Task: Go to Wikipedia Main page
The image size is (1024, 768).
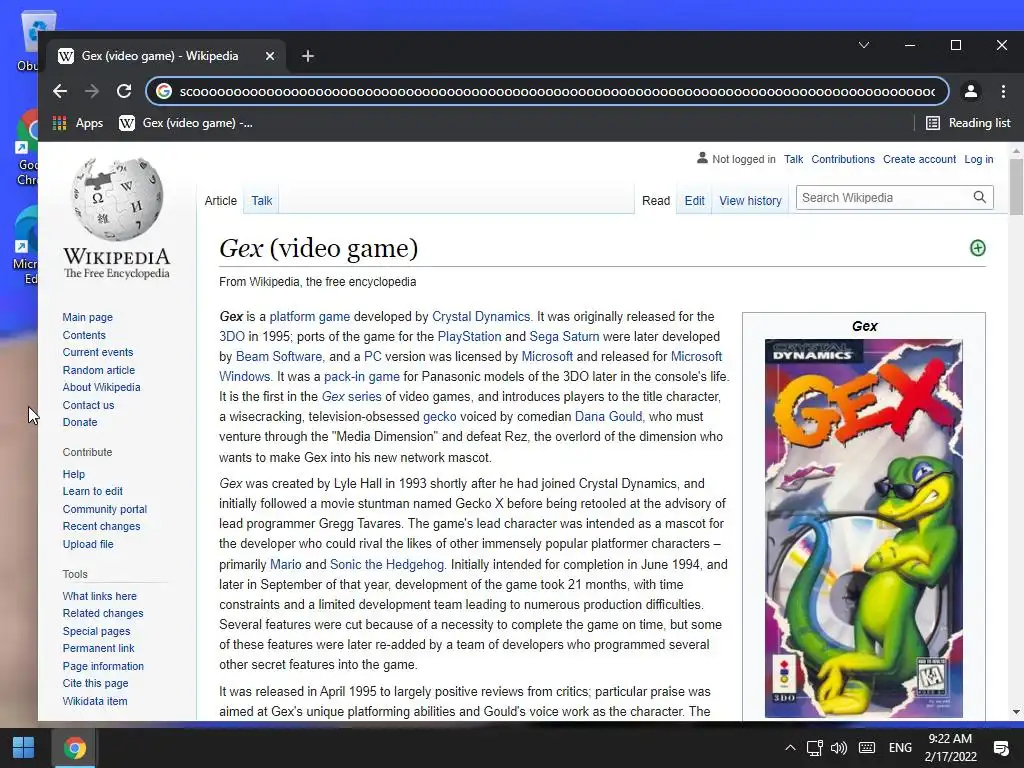Action: coord(88,317)
